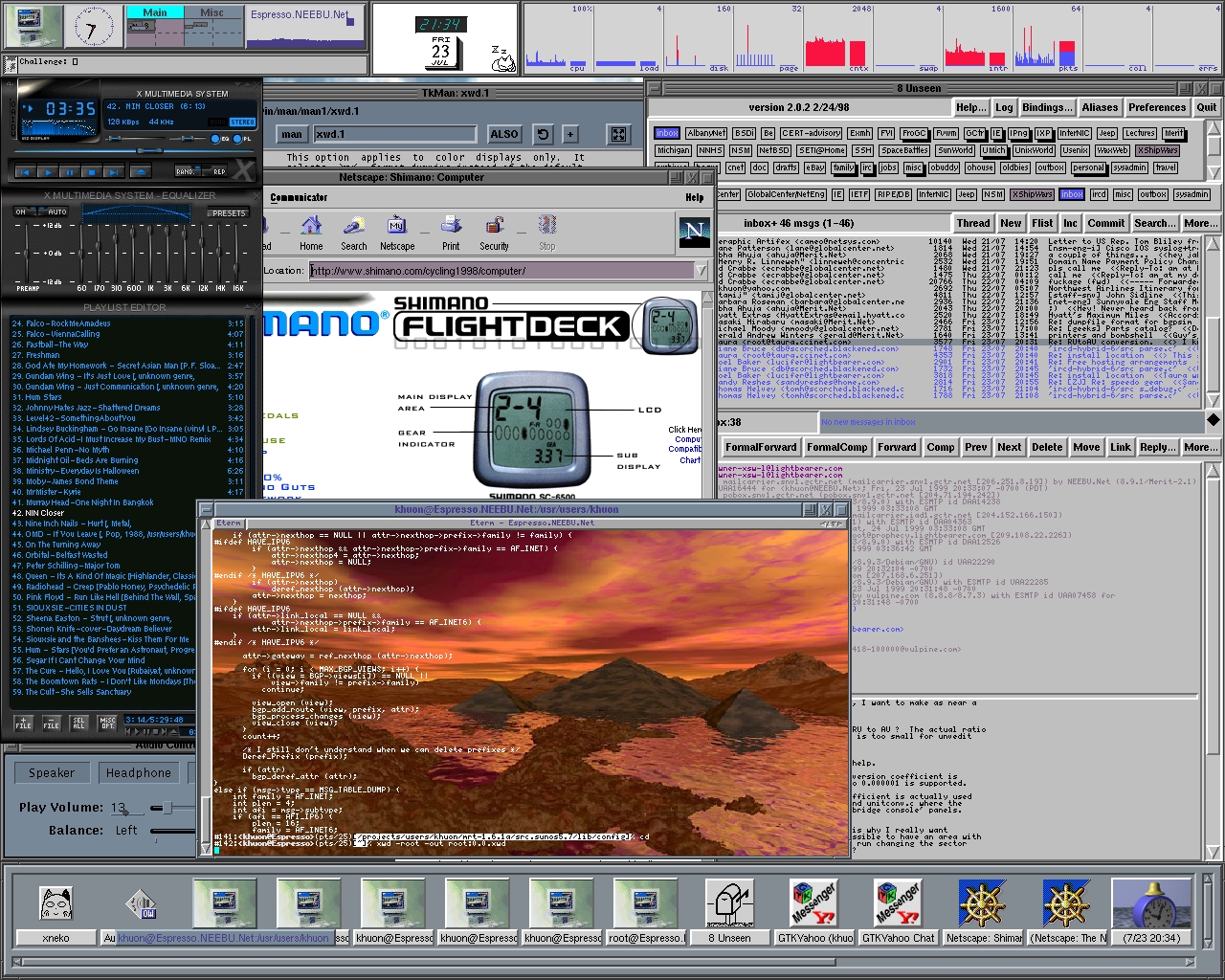Viewport: 1225px width, 980px height.
Task: Click the 8 Unseen mailbox dock icon
Action: (x=729, y=903)
